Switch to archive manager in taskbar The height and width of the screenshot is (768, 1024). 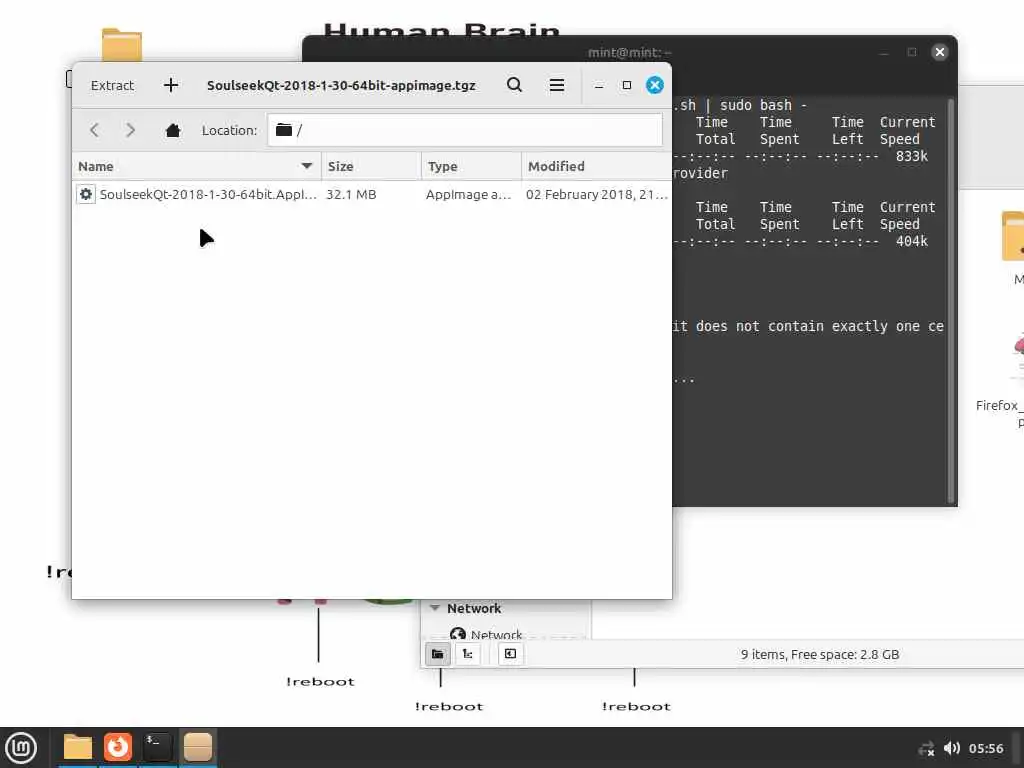(197, 747)
